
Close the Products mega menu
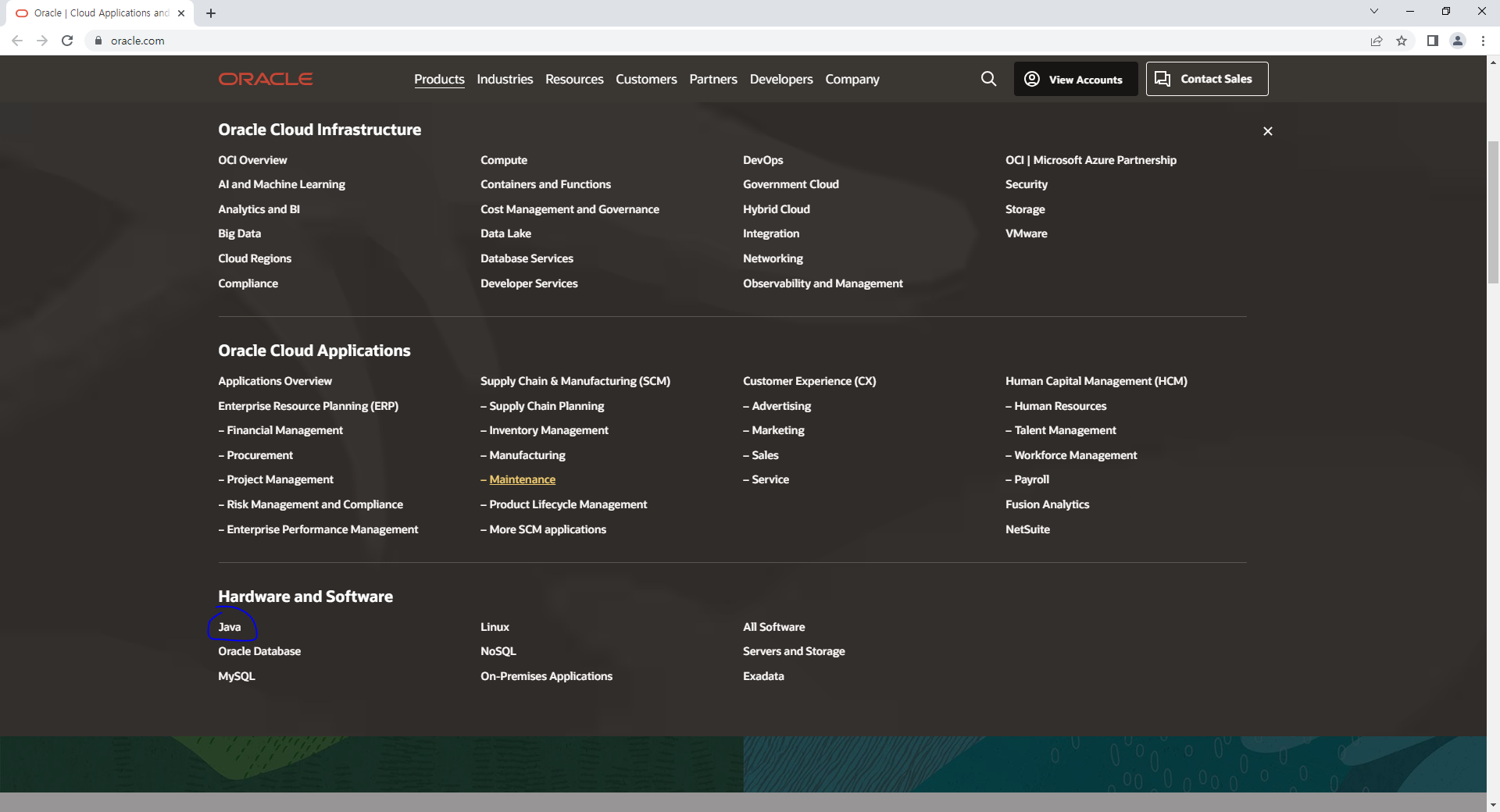(x=1268, y=131)
